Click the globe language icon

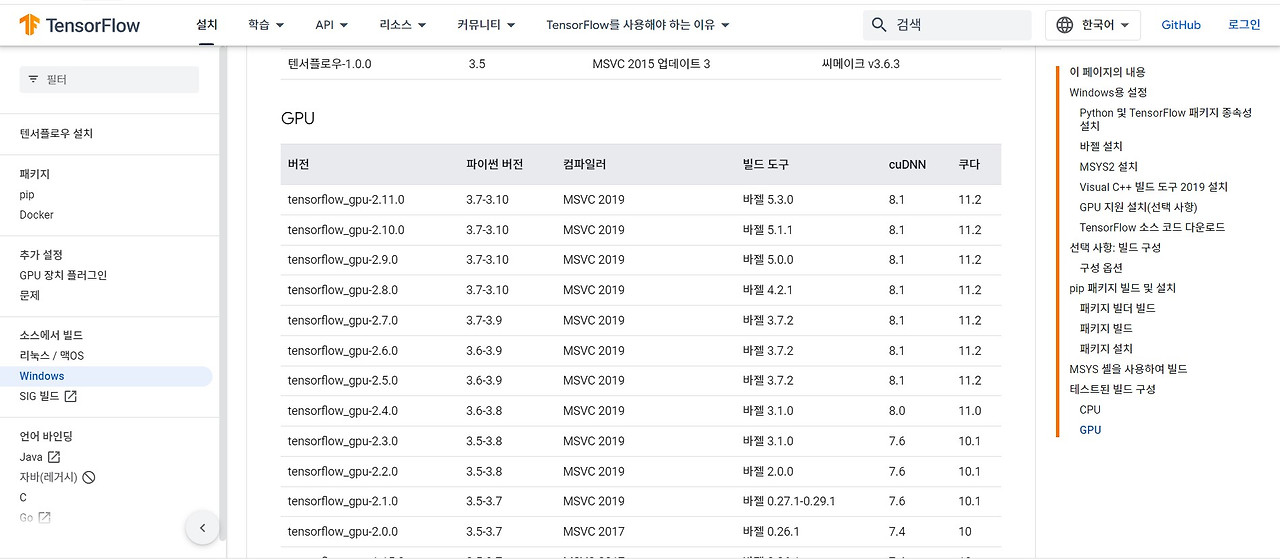pyautogui.click(x=1065, y=25)
